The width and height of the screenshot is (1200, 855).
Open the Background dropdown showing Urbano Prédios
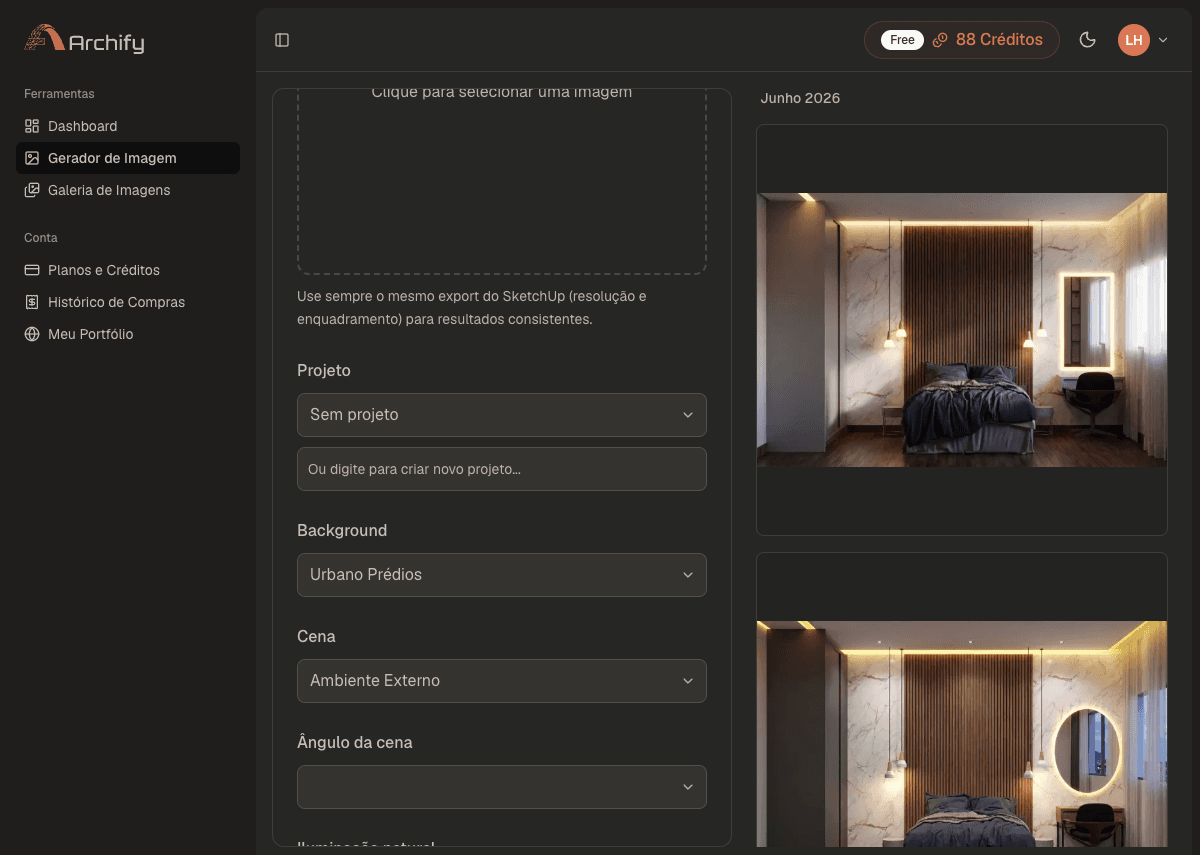(x=502, y=575)
